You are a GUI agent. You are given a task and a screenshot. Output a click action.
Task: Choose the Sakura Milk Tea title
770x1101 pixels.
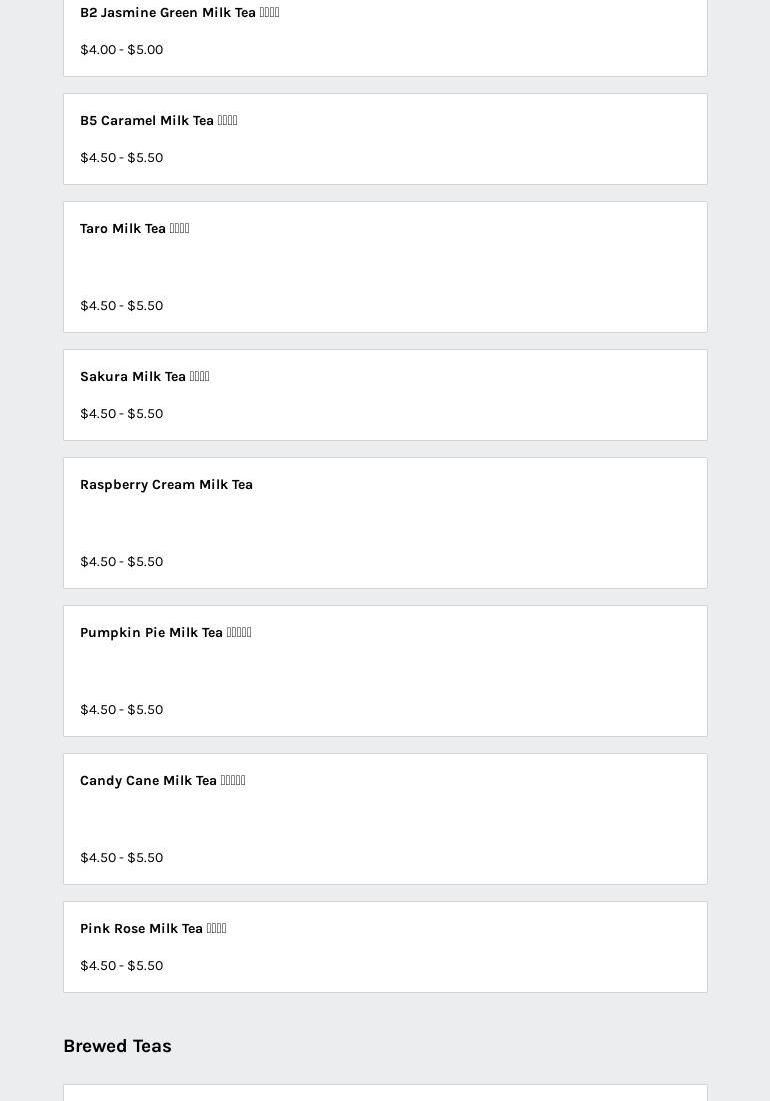[145, 377]
